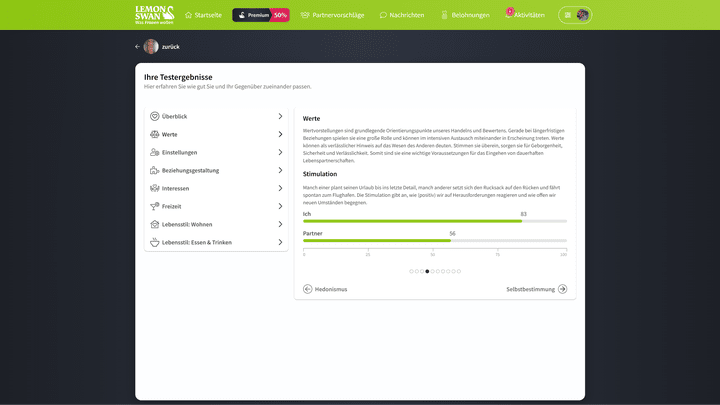Click the Lemon Swan logo
The image size is (720, 405).
[x=154, y=15]
